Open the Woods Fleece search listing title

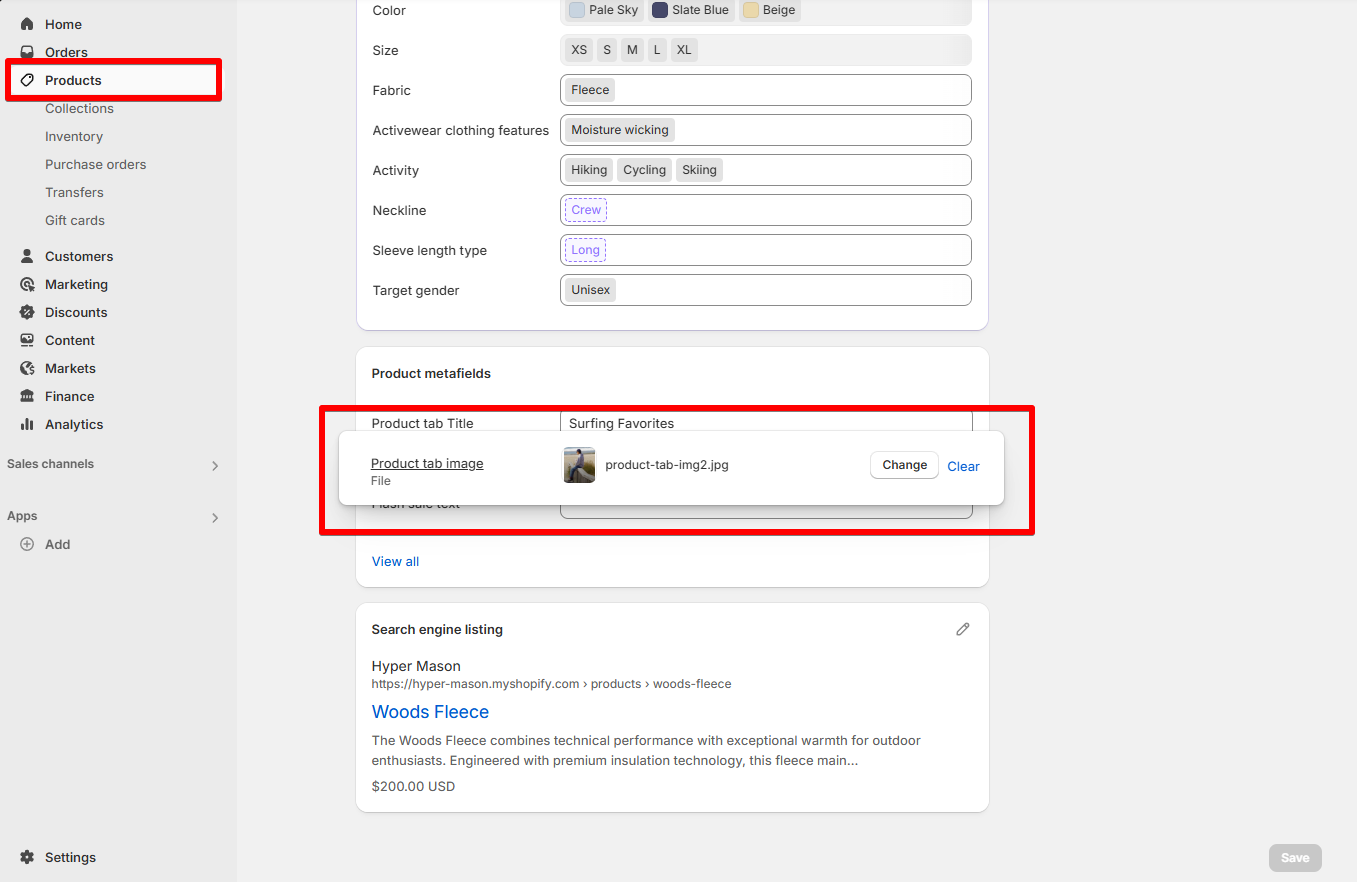point(430,712)
